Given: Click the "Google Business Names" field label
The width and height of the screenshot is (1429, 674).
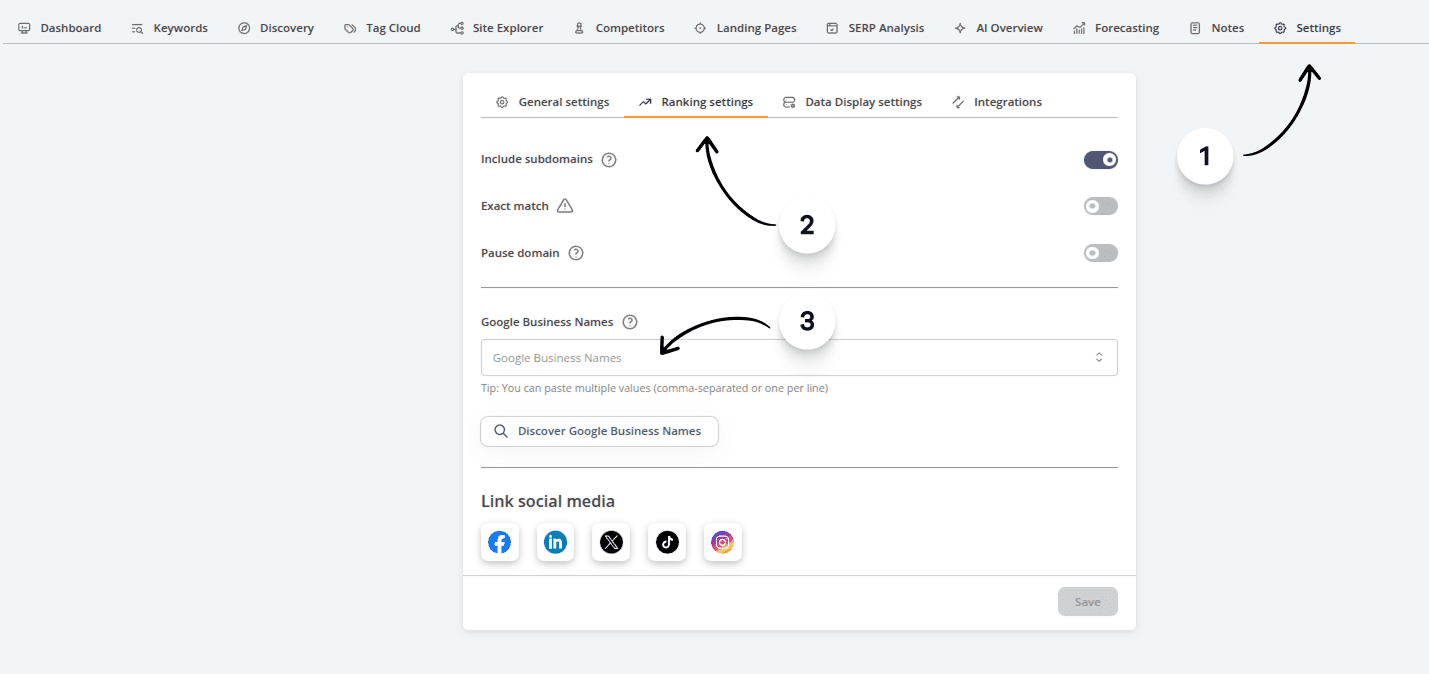Looking at the screenshot, I should point(547,322).
